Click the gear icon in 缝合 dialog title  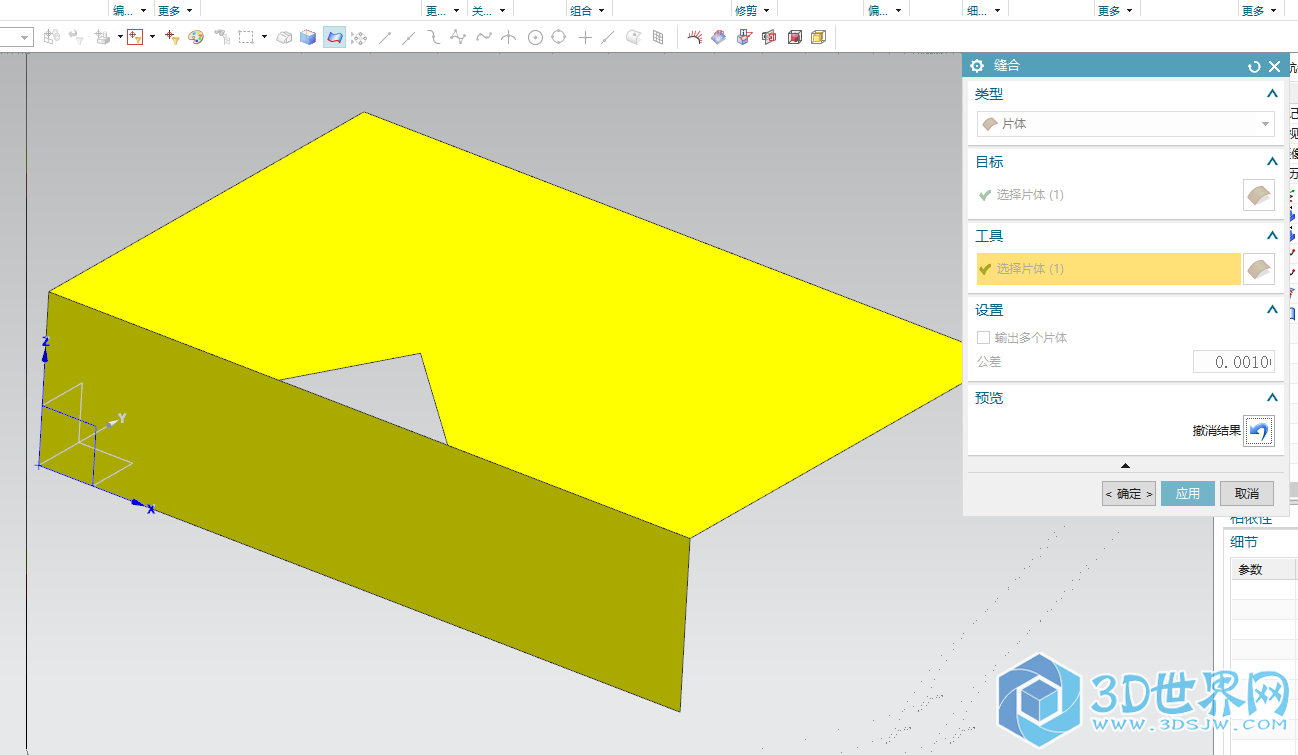[977, 66]
